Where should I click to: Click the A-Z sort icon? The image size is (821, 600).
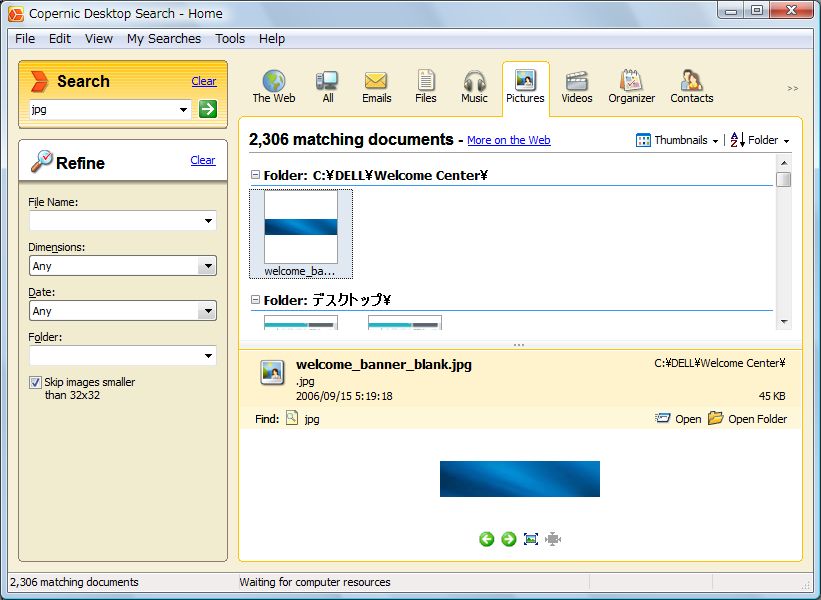pos(737,140)
